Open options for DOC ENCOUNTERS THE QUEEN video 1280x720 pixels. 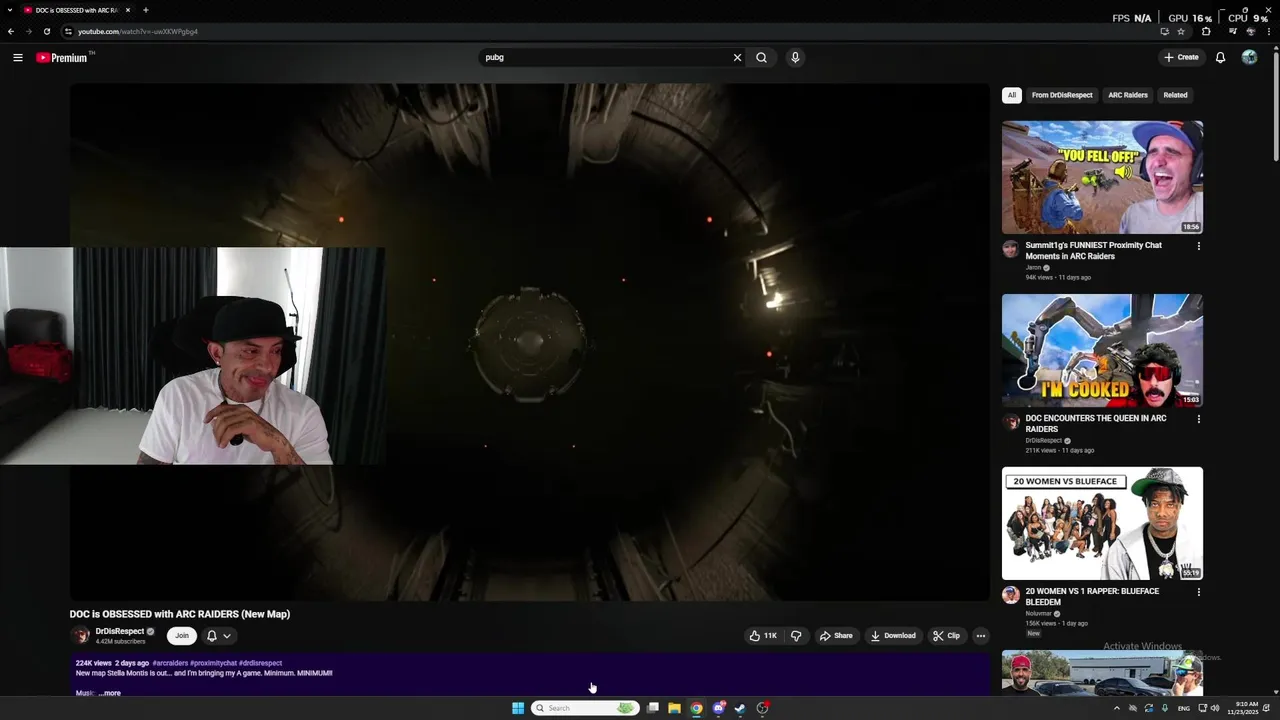(x=1198, y=419)
